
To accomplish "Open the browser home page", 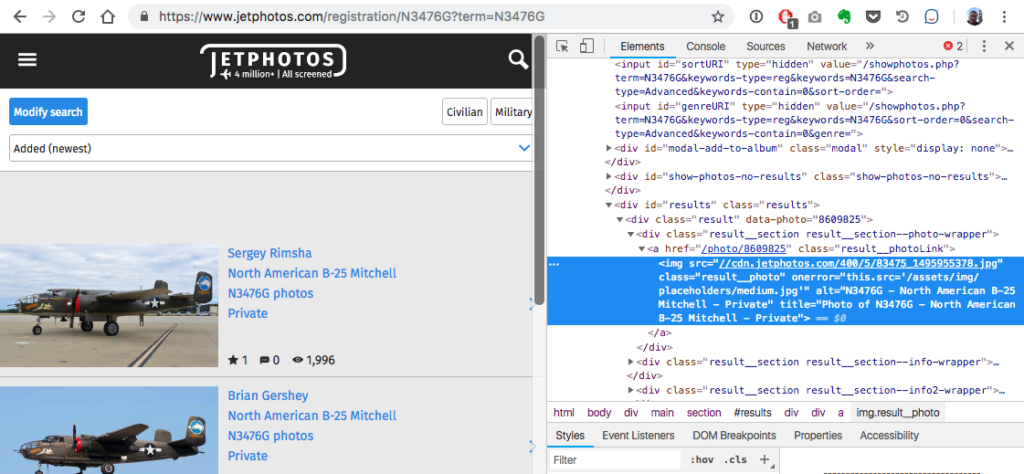I will point(108,16).
